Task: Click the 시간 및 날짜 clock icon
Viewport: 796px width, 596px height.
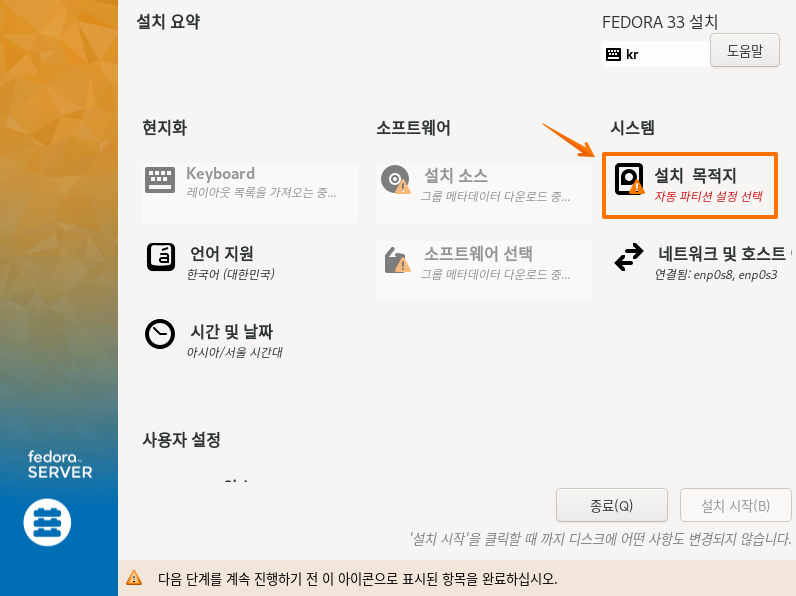Action: click(160, 334)
